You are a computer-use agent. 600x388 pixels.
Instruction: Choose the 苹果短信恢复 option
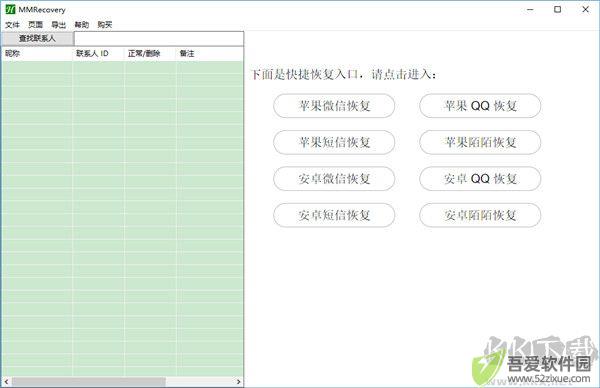pos(334,142)
